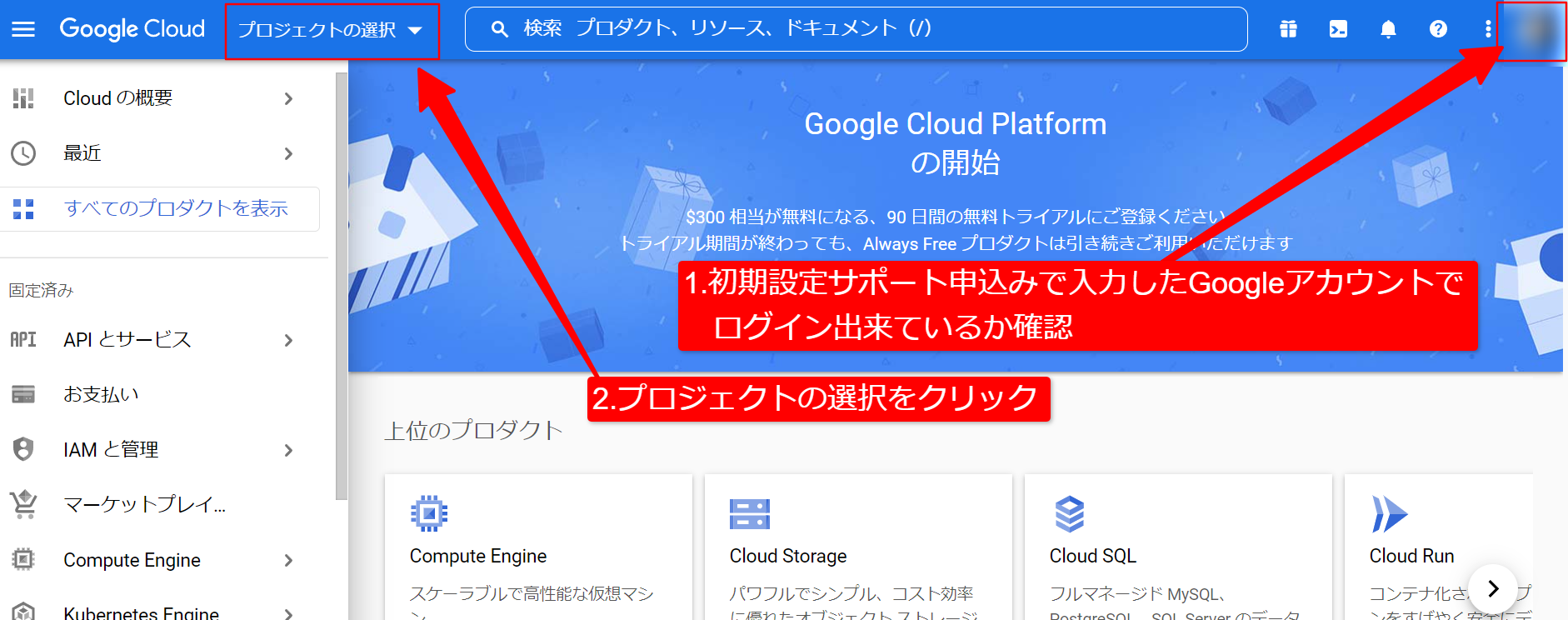Open the プロジェクトの選択 project selector dropdown
The image size is (1568, 620).
[x=331, y=31]
